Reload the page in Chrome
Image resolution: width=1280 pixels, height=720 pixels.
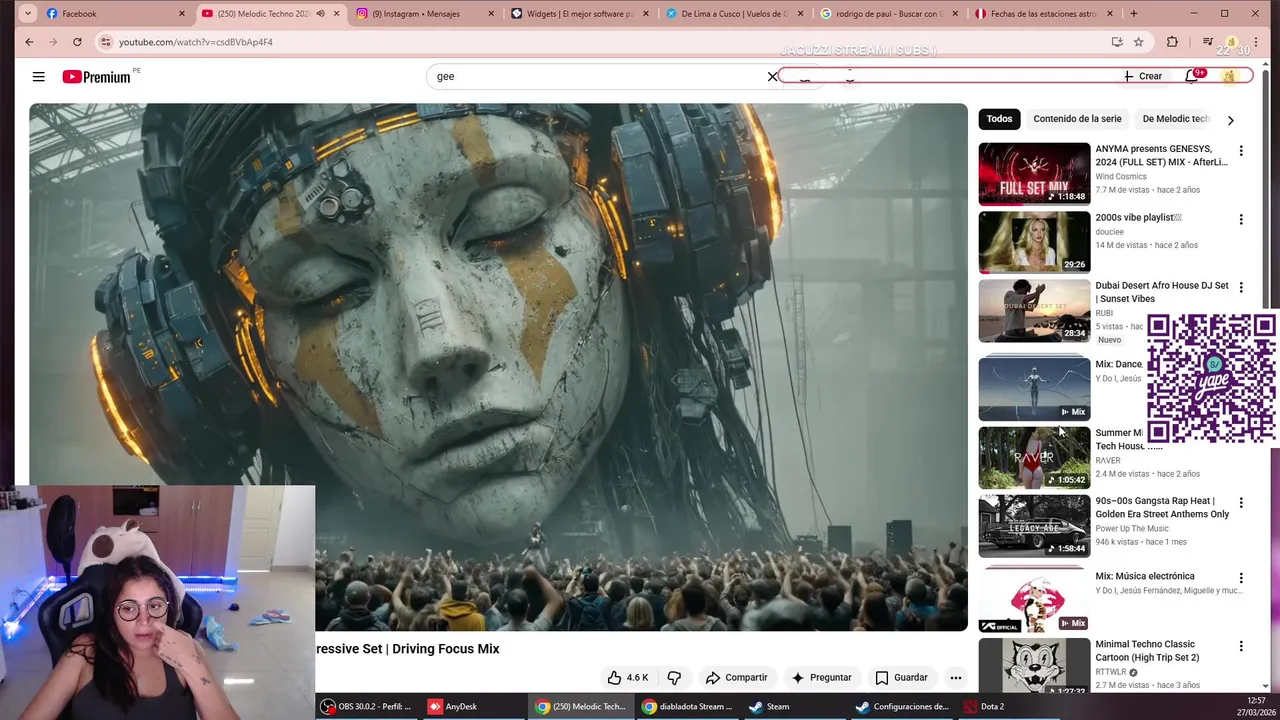point(77,42)
